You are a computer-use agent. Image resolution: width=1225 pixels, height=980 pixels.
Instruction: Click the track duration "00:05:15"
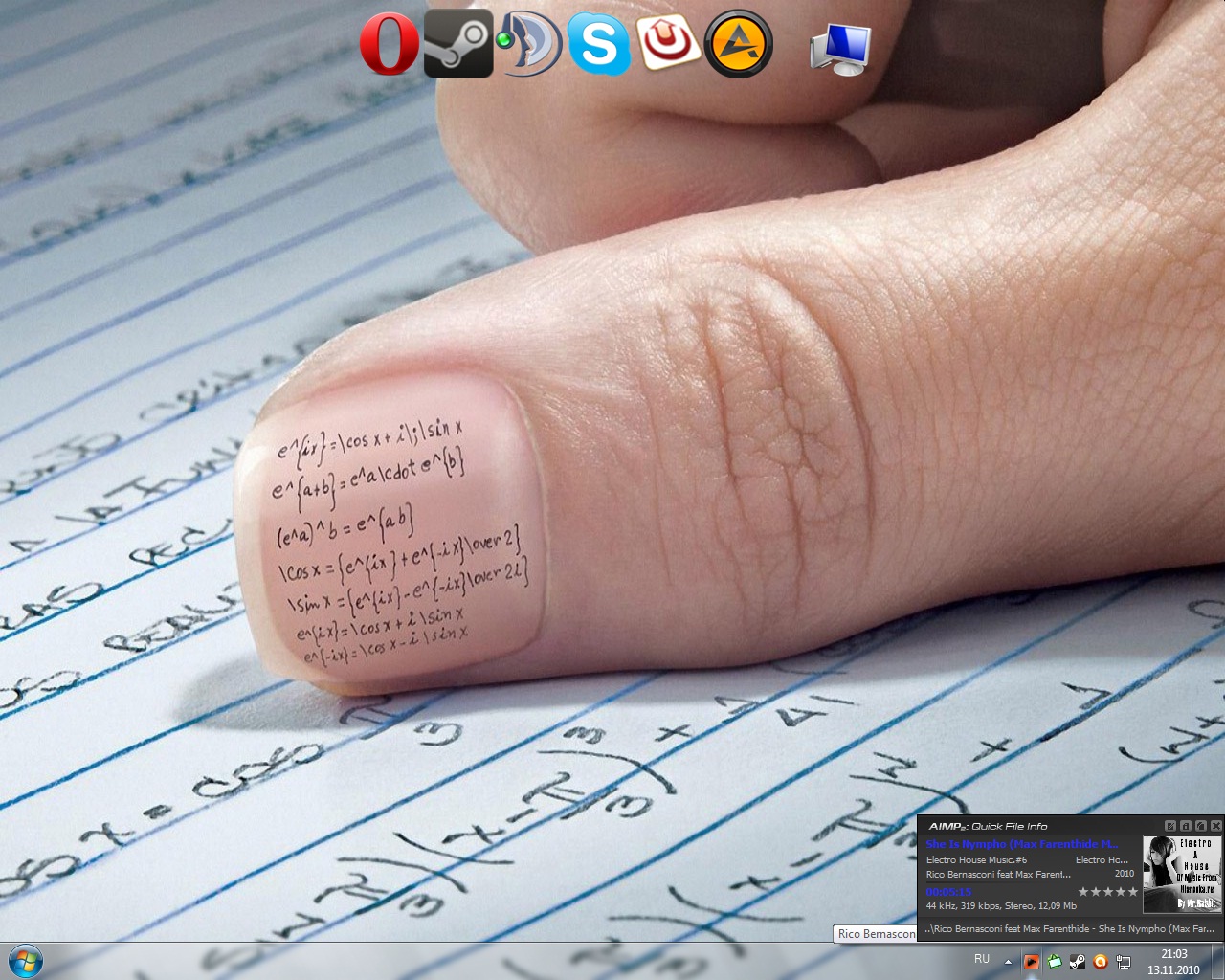[x=948, y=891]
